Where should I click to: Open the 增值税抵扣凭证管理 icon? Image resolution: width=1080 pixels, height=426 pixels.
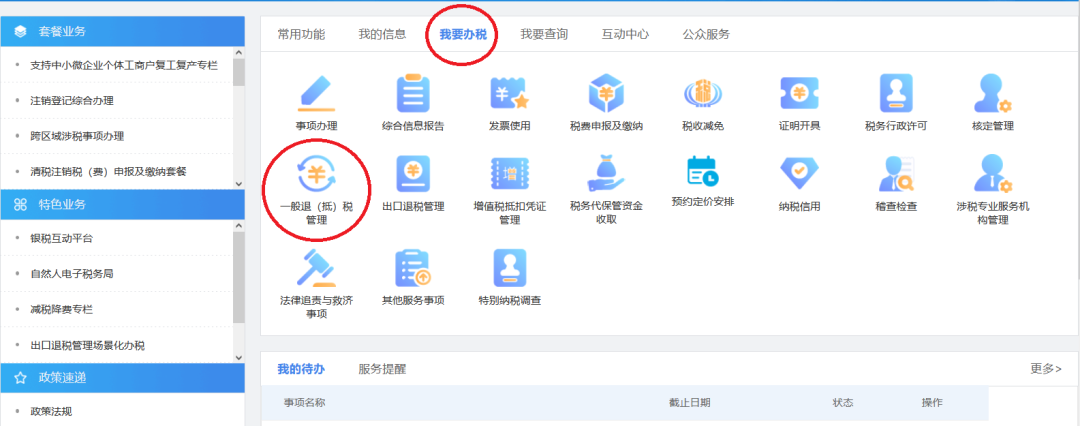tap(509, 173)
